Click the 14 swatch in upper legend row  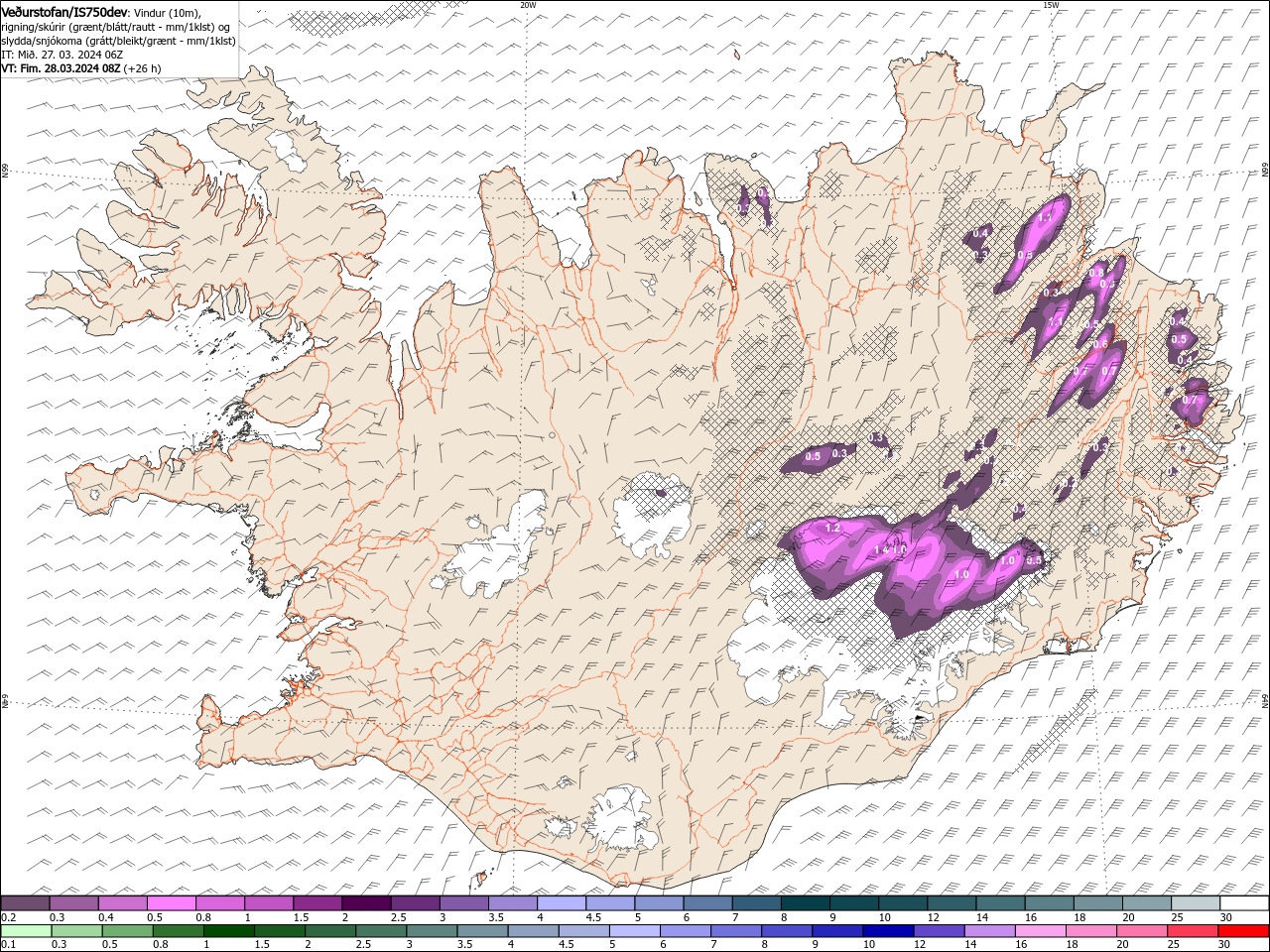click(x=1000, y=903)
